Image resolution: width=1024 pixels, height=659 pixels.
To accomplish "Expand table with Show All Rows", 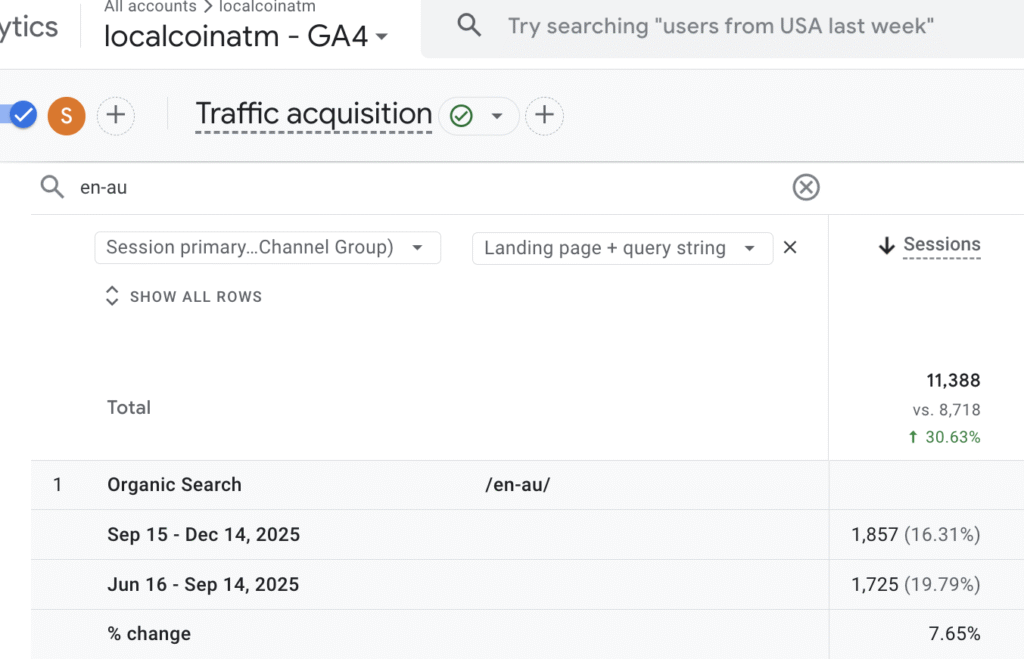I will [x=184, y=297].
